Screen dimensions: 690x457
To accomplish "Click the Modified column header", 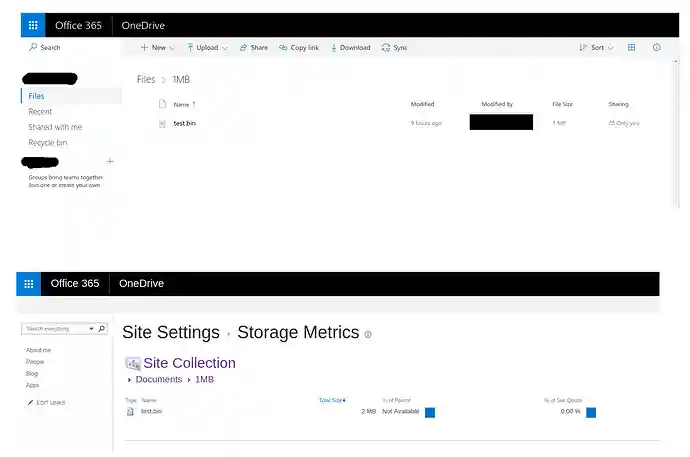I will tap(422, 104).
